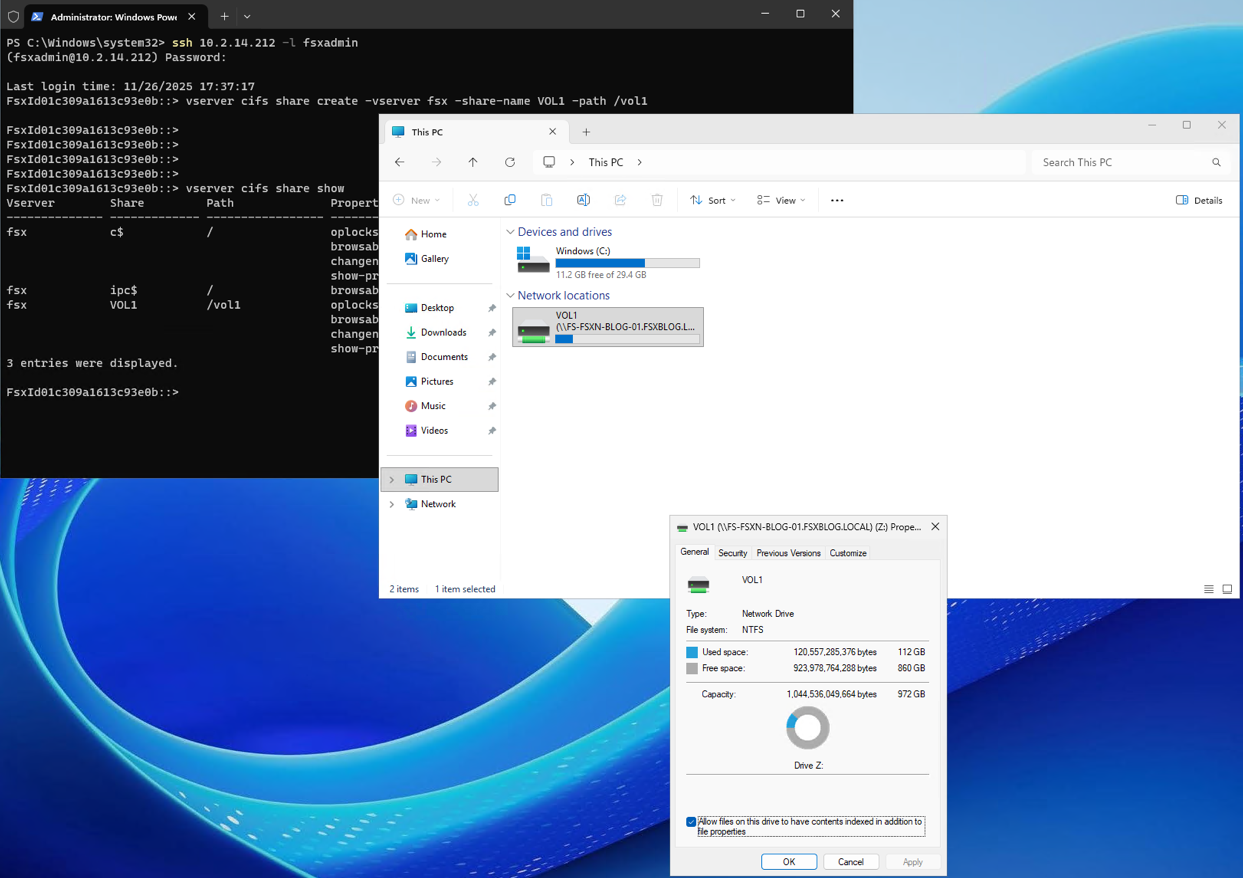Click Cancel in VOL1 Properties dialog
This screenshot has height=878, width=1243.
[x=851, y=862]
